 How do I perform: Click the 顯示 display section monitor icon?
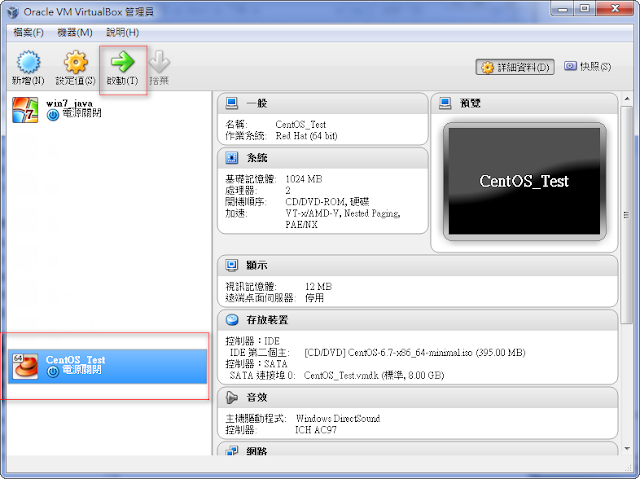coord(232,265)
